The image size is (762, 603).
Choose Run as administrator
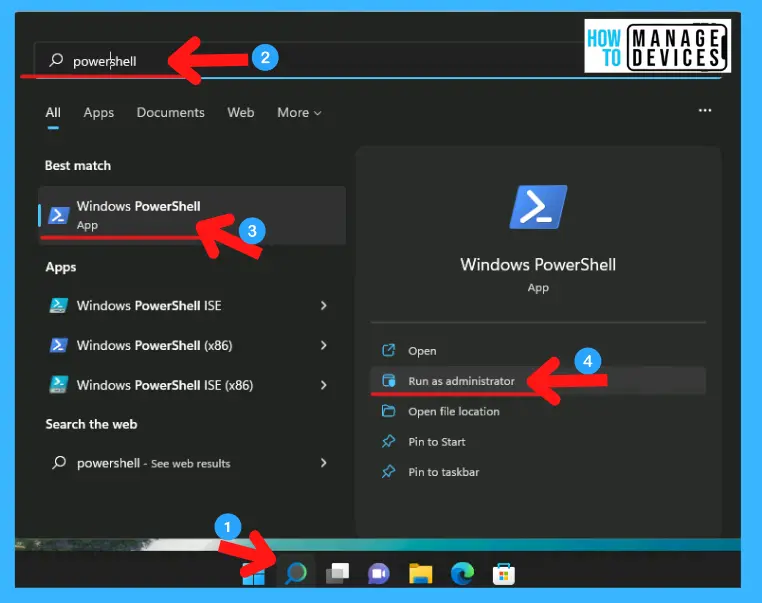click(538, 380)
